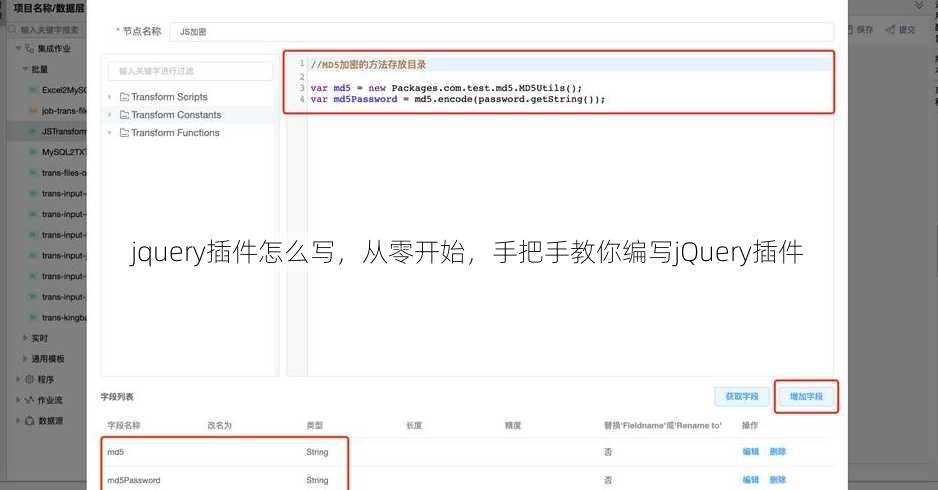Viewport: 938px width, 490px height.
Task: Expand the 数据源 tree node
Action: [18, 421]
